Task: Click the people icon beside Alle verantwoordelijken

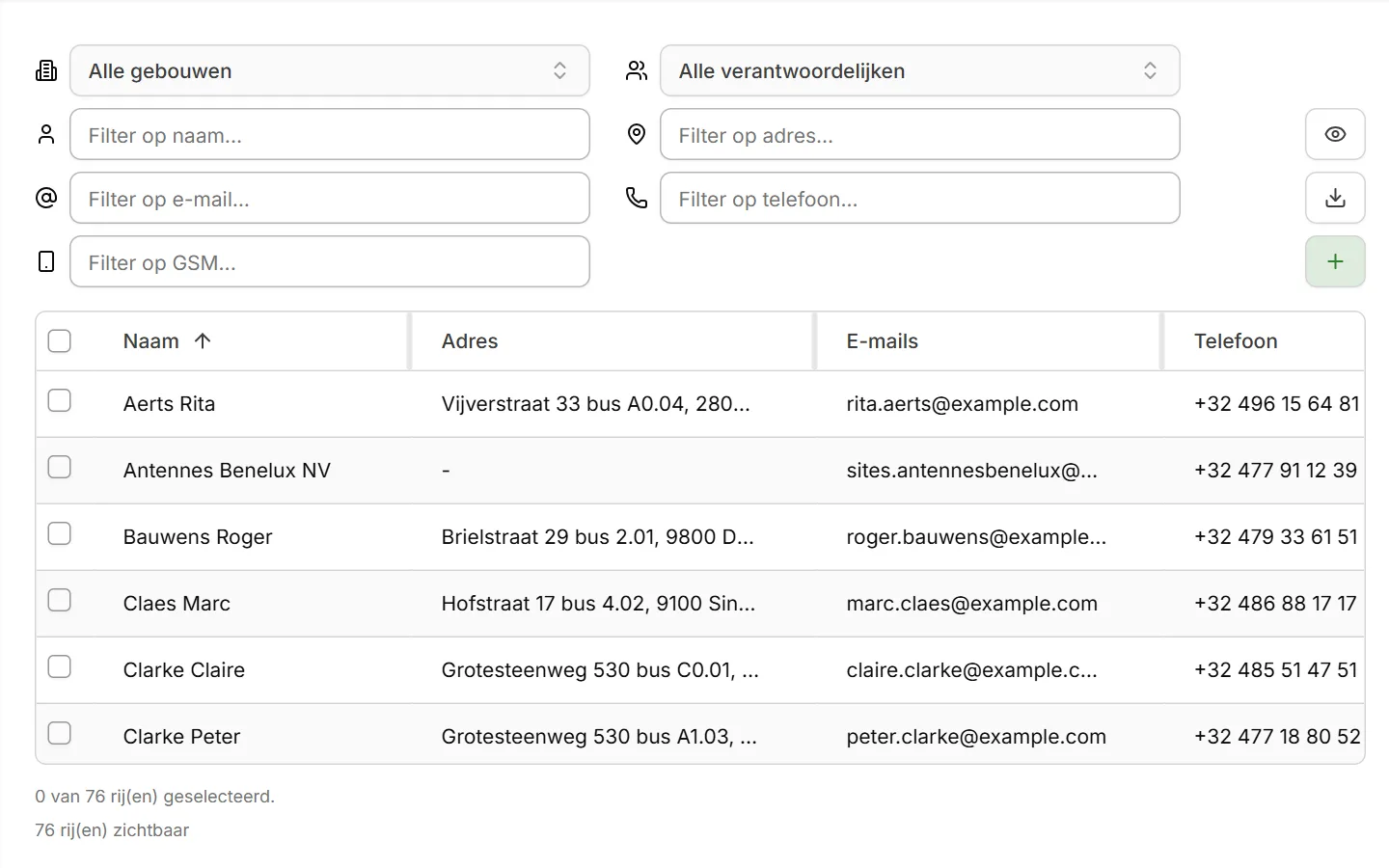Action: pyautogui.click(x=637, y=70)
